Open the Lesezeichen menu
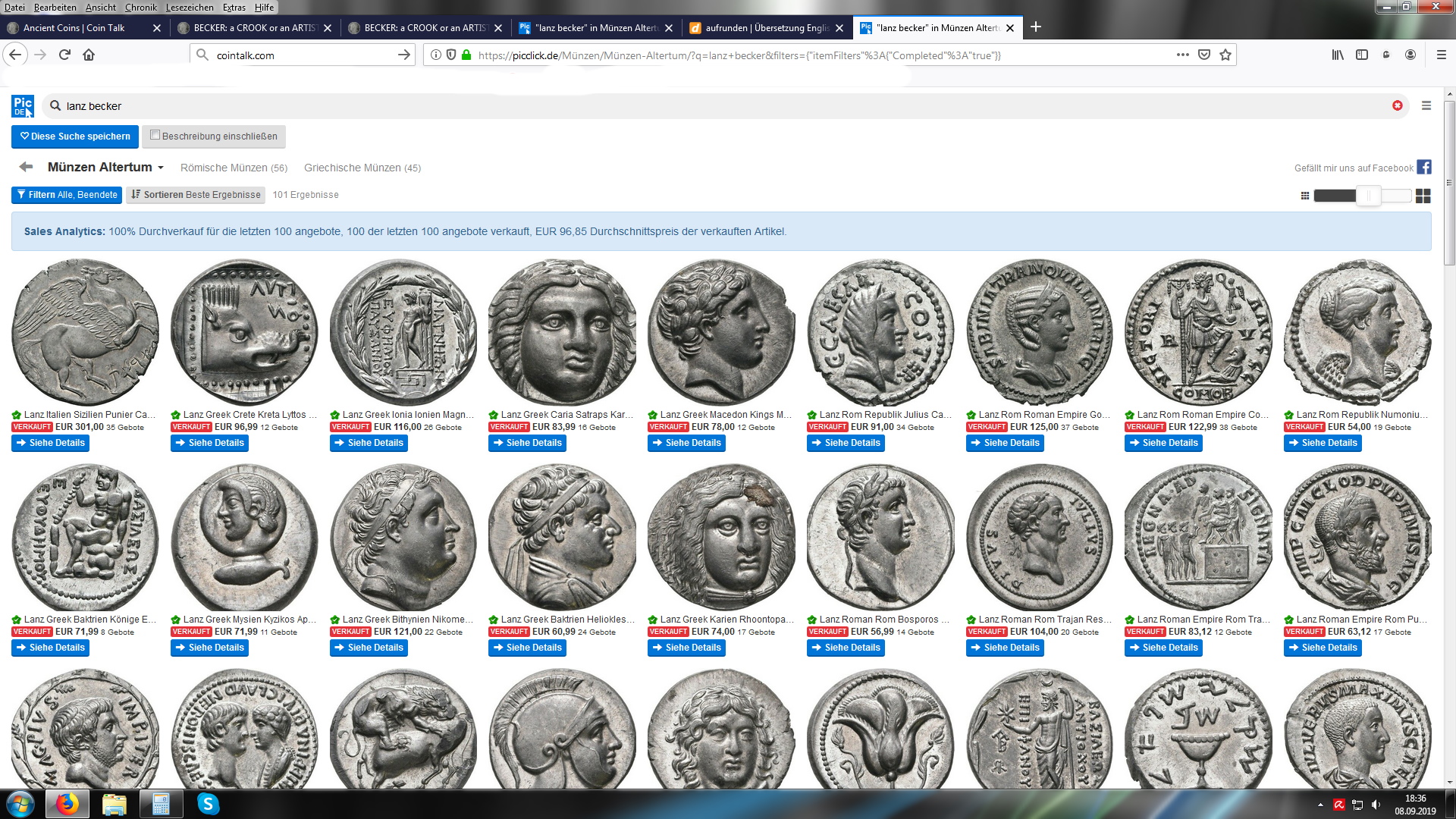 click(x=190, y=7)
